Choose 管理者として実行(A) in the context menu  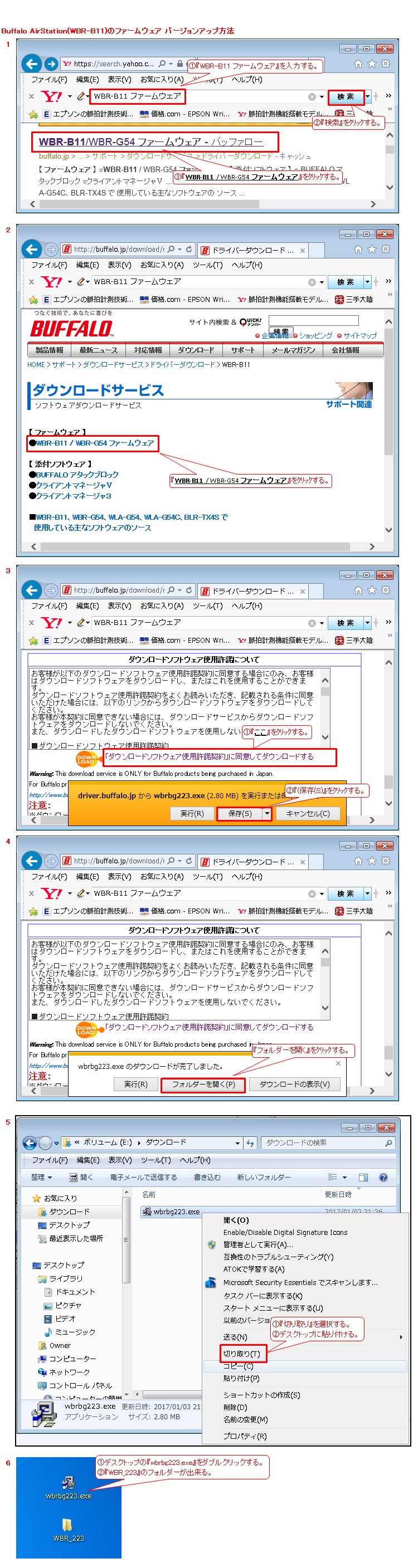coord(259,1245)
